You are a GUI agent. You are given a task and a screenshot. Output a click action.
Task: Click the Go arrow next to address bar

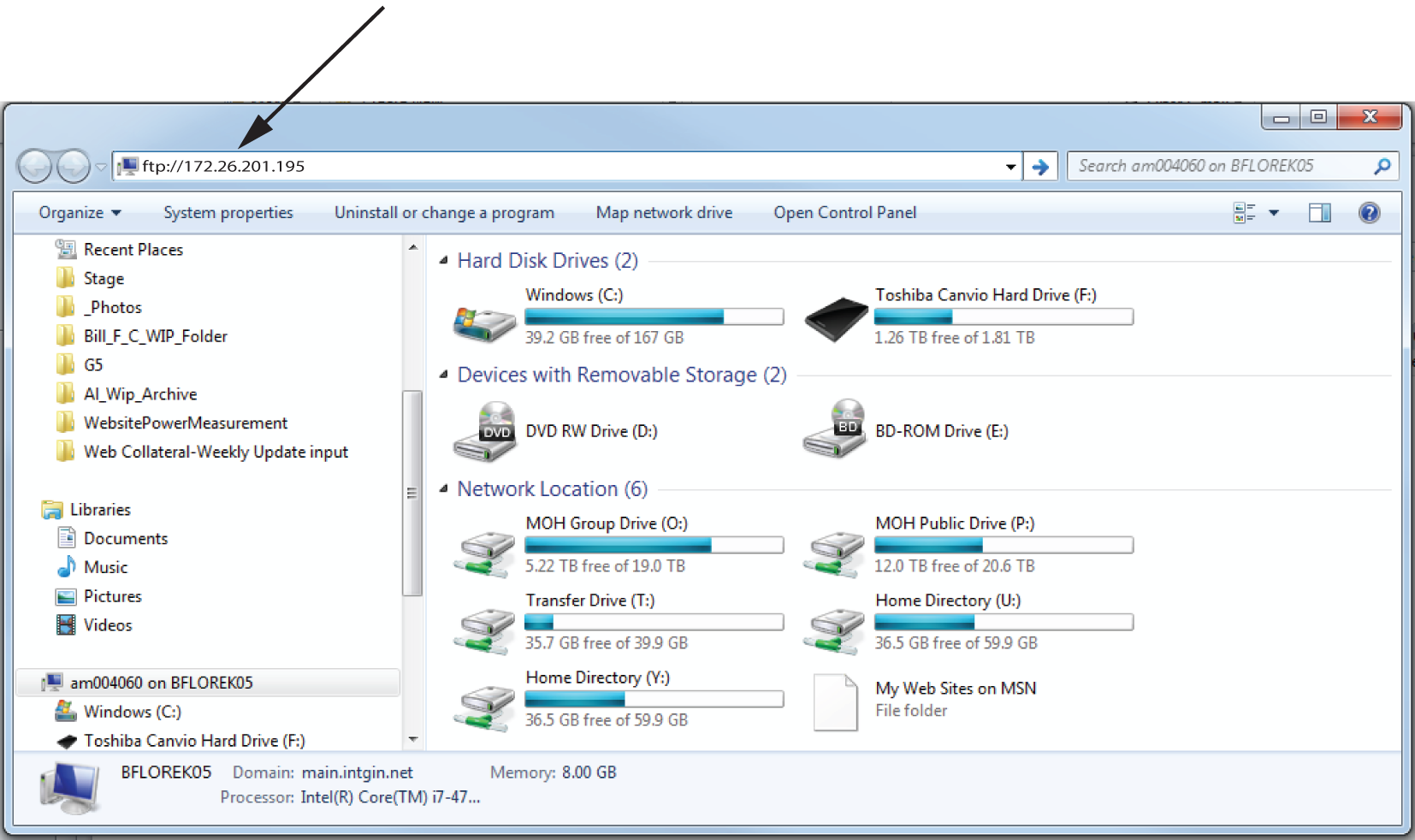pyautogui.click(x=1040, y=167)
